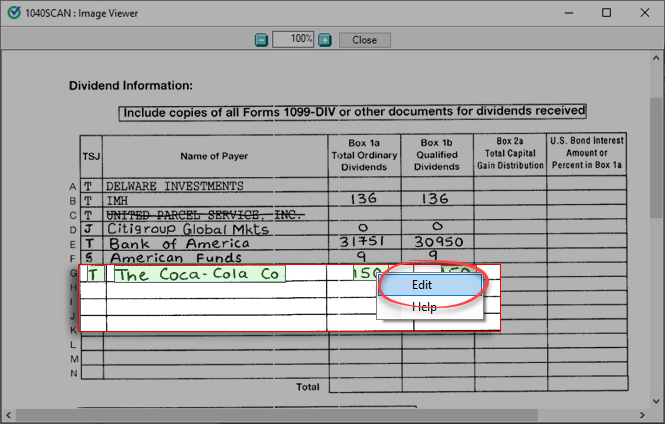Viewport: 665px width, 424px height.
Task: Click the Close button in toolbar
Action: point(365,40)
